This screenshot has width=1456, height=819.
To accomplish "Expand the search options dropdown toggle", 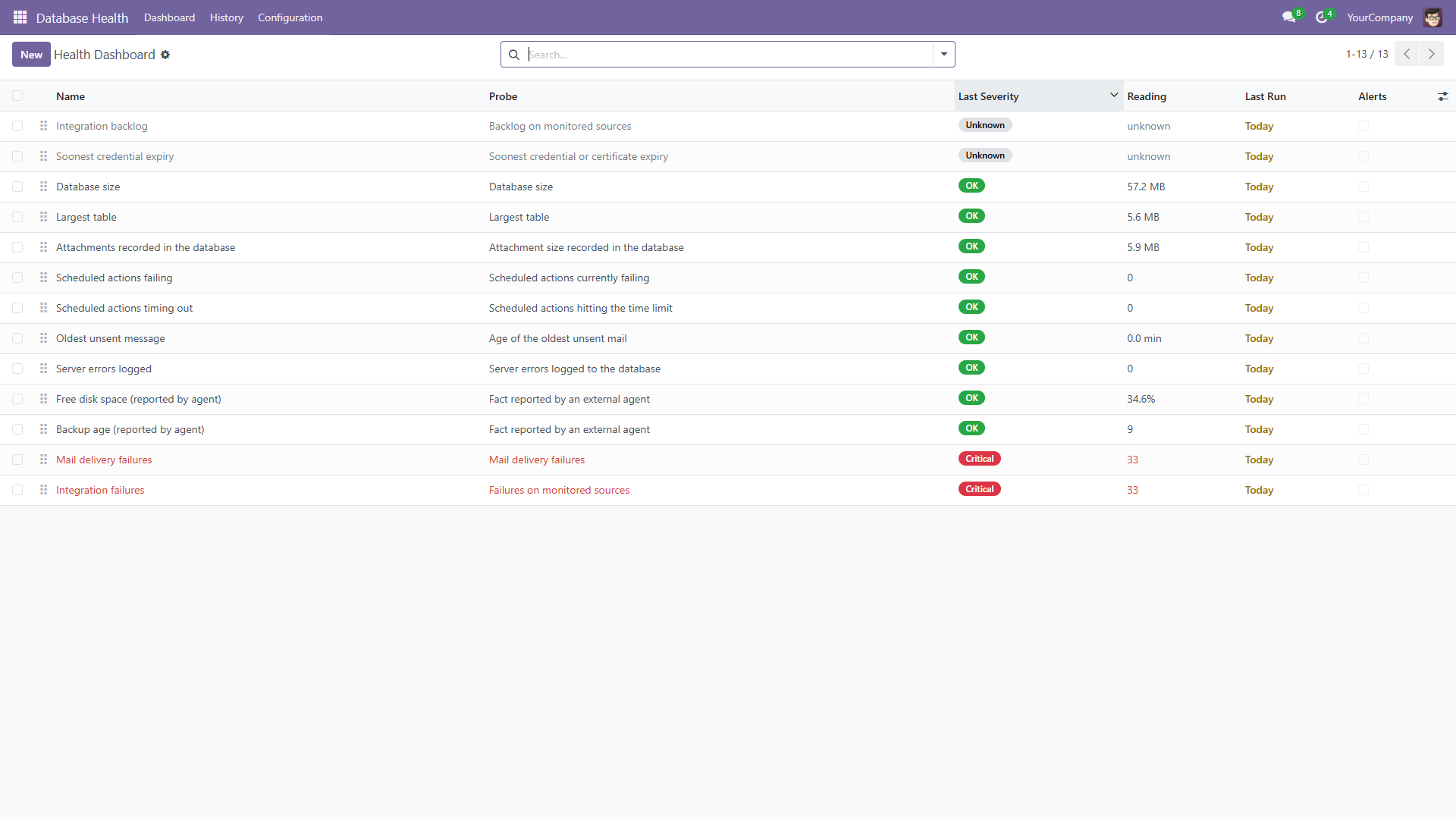I will (944, 55).
